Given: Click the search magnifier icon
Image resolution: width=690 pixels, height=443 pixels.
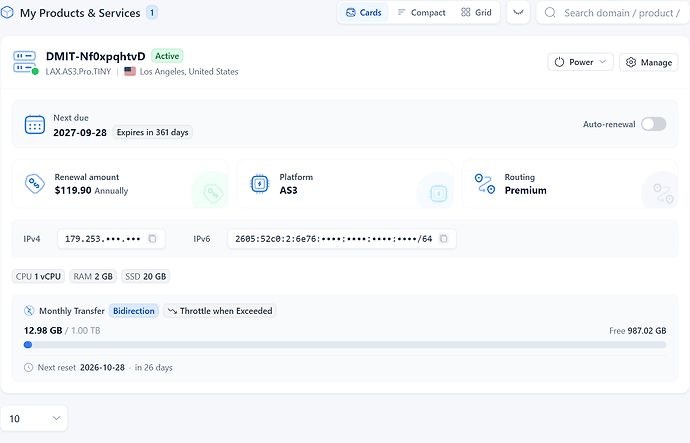Looking at the screenshot, I should 550,13.
